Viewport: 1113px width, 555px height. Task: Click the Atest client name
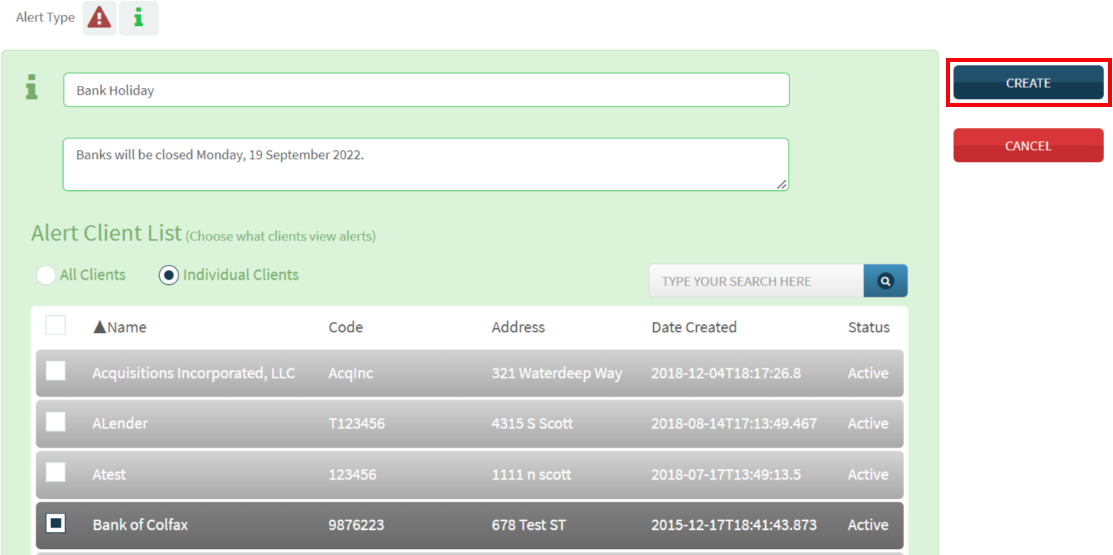pos(109,475)
